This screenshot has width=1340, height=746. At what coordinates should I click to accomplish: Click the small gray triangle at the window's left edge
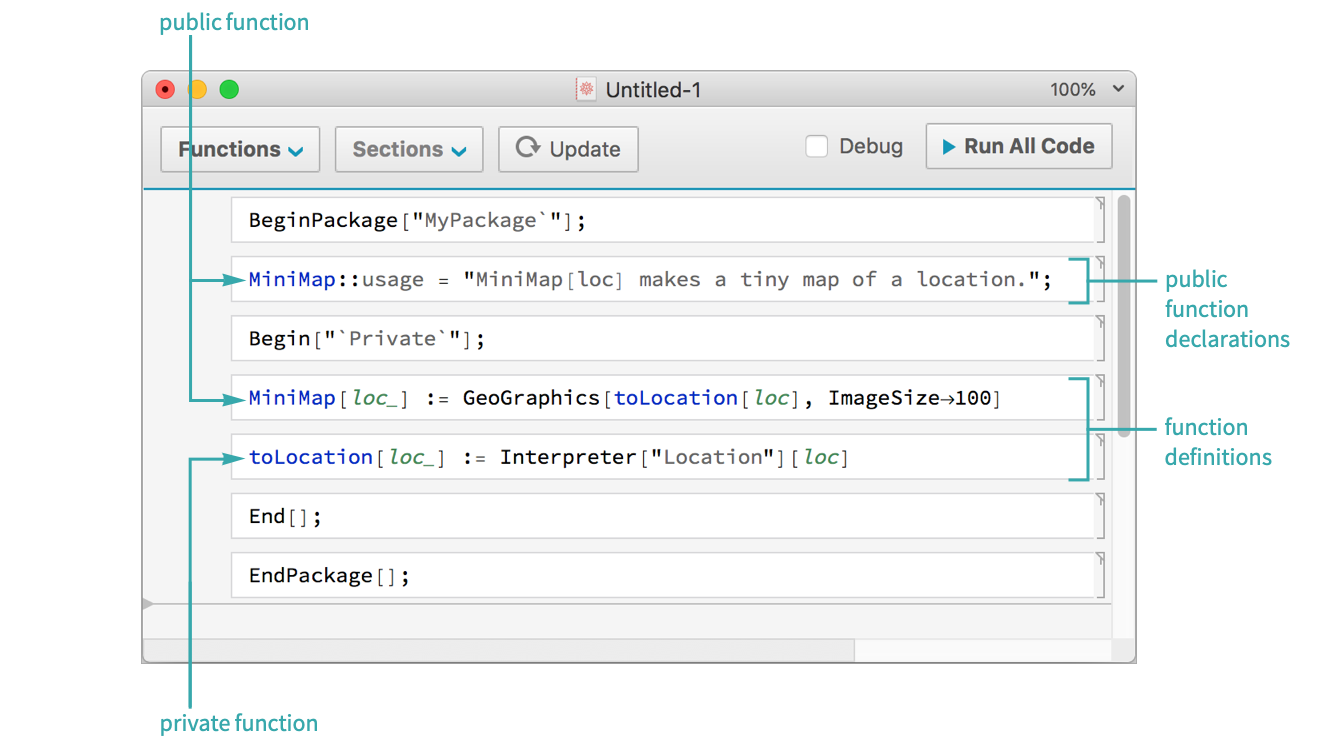point(148,604)
